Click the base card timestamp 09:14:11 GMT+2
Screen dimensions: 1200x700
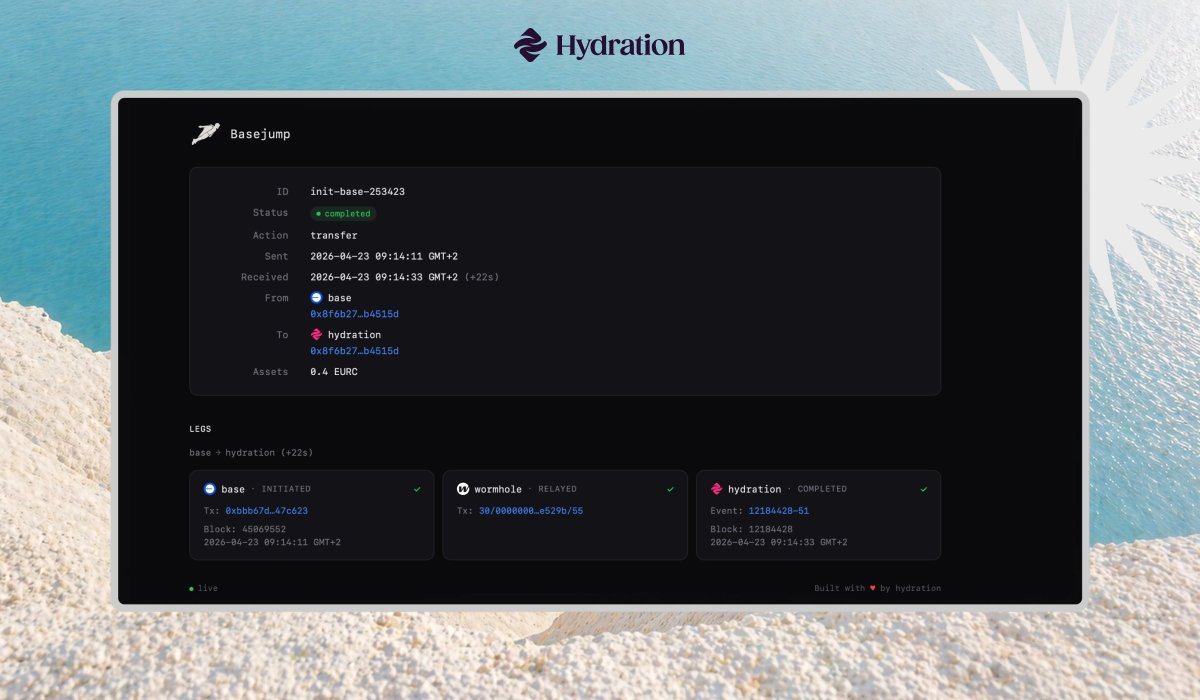pos(272,542)
